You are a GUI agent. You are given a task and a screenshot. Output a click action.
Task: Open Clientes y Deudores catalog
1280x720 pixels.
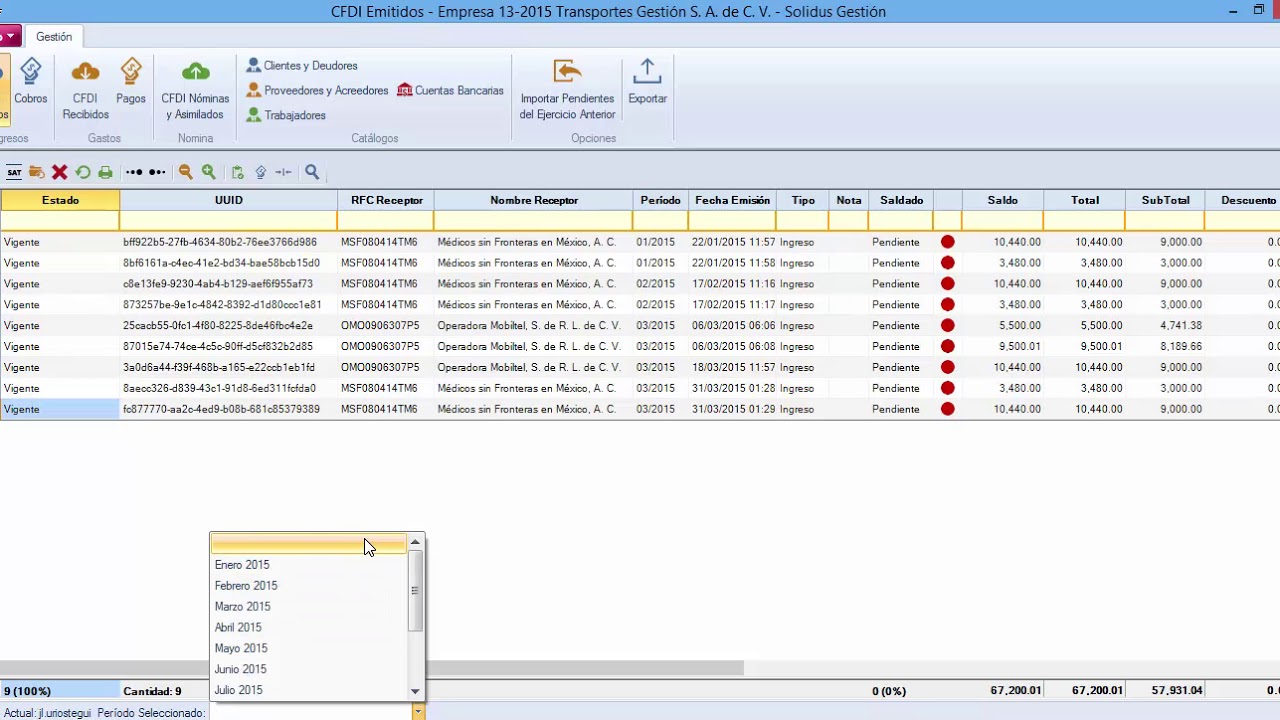[x=302, y=66]
